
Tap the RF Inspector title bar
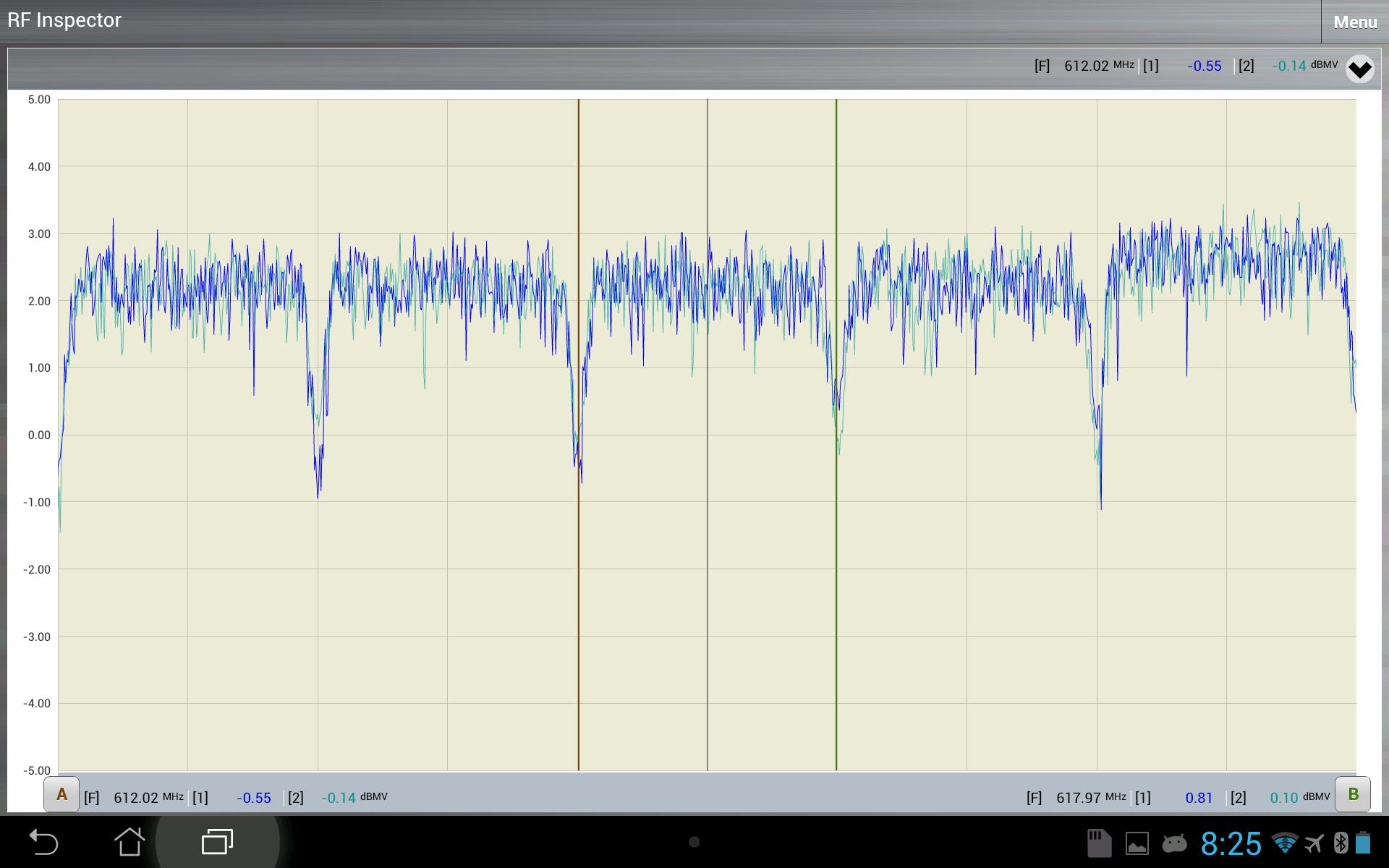(x=64, y=20)
